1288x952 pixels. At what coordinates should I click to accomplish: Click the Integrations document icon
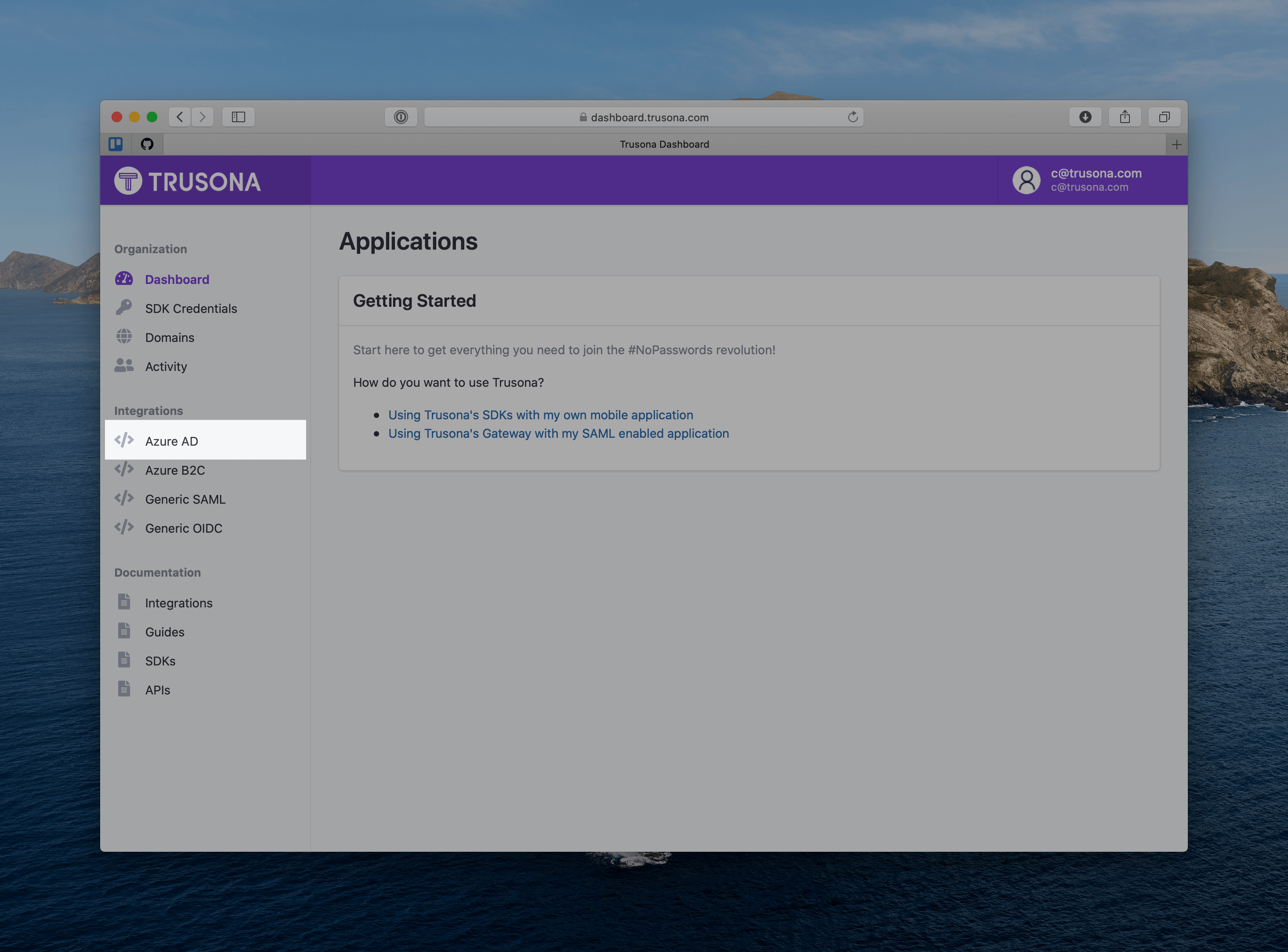tap(124, 602)
